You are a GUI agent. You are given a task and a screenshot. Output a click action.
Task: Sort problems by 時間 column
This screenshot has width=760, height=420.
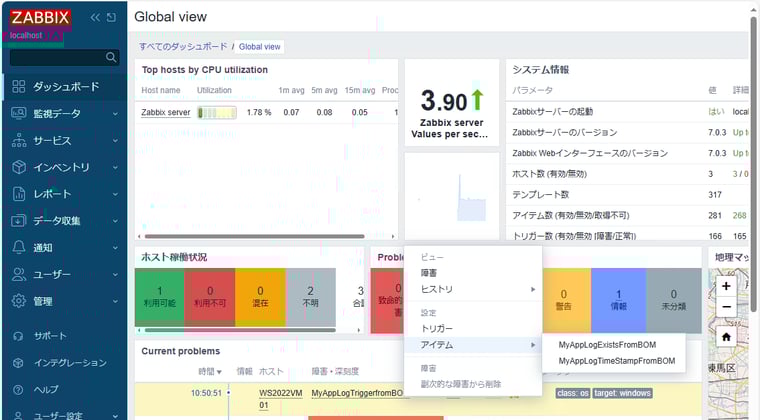(x=209, y=372)
